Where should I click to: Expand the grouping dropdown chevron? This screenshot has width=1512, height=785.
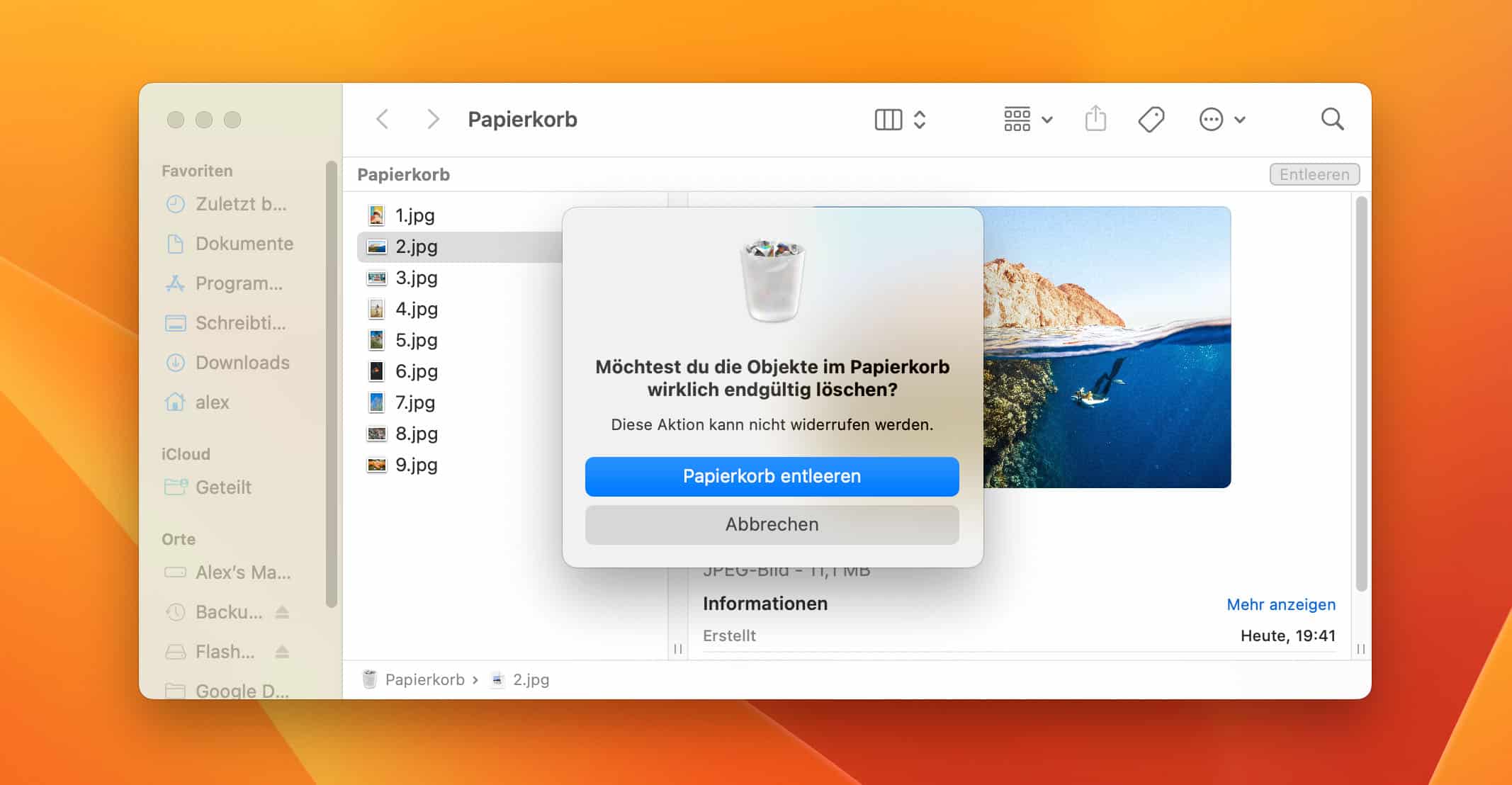pyautogui.click(x=1047, y=120)
